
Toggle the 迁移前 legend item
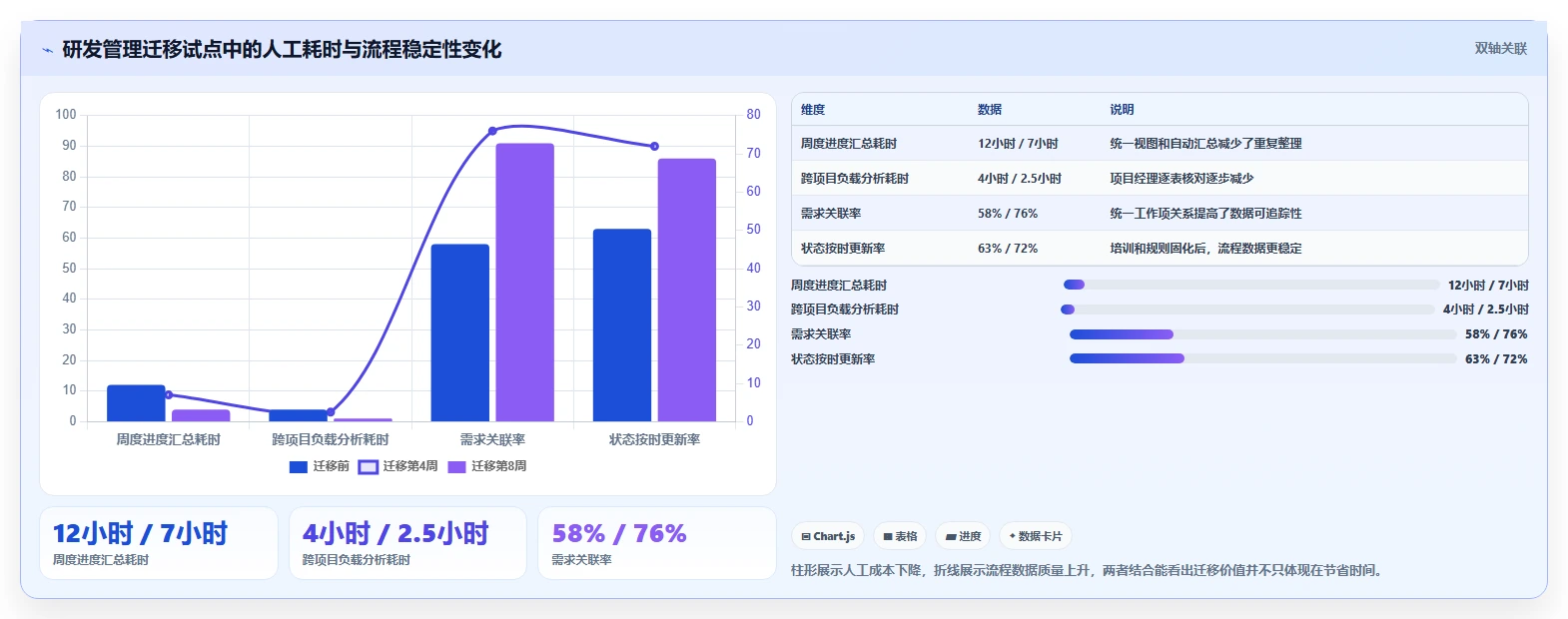(x=319, y=466)
